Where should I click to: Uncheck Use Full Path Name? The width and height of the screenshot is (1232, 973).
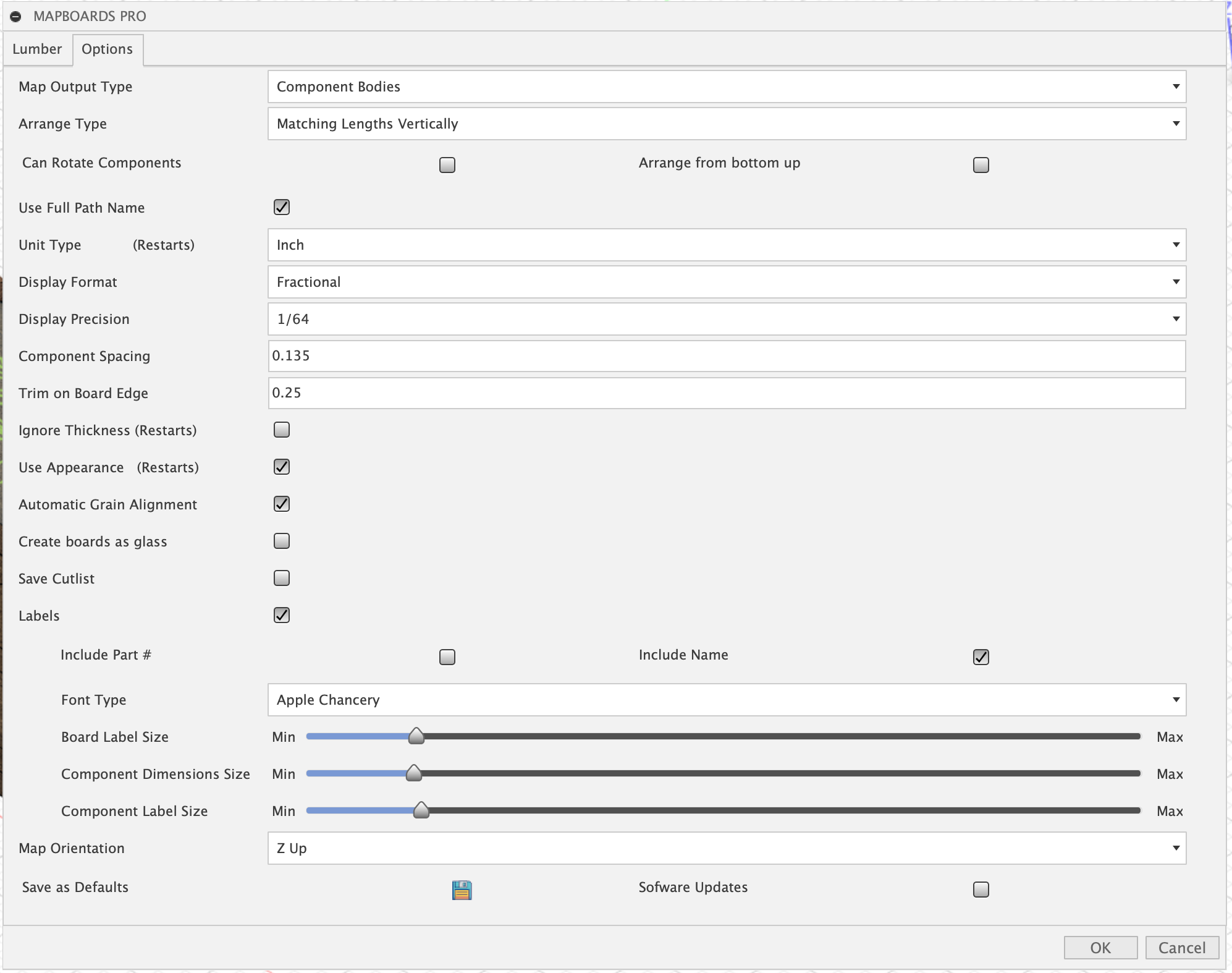point(282,207)
